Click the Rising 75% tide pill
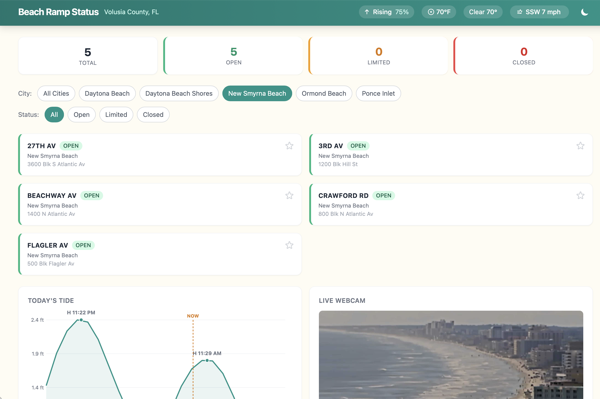Screen dimensions: 600x399 [x=386, y=12]
